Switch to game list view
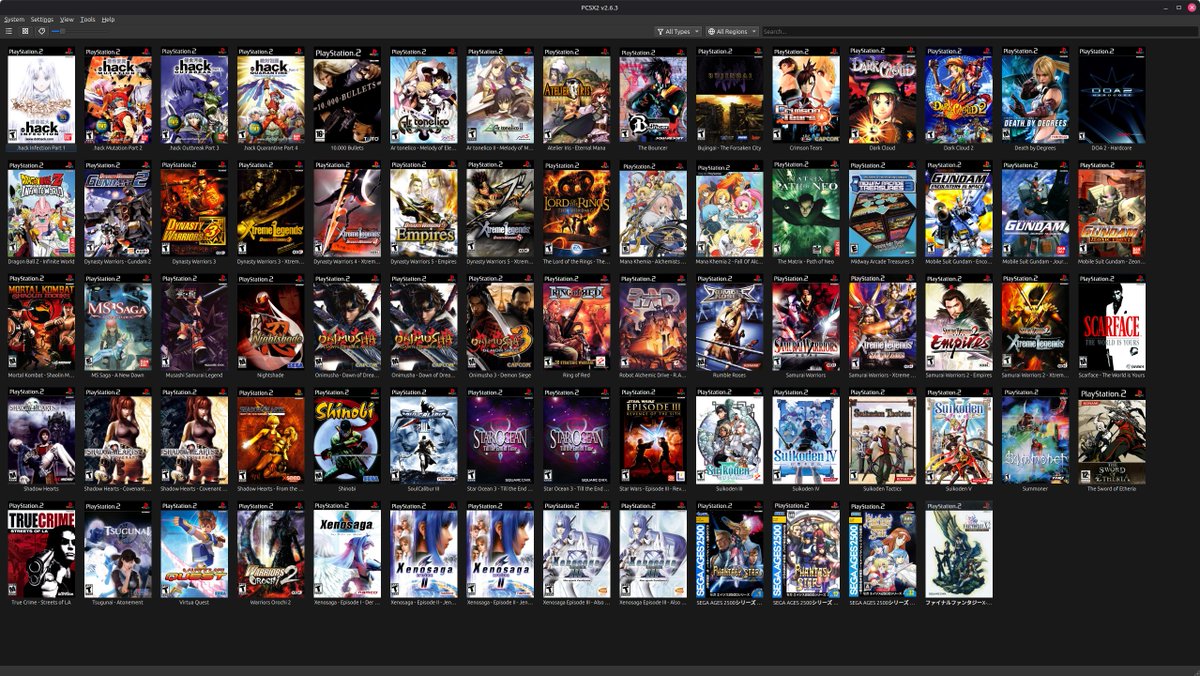Viewport: 1200px width, 676px height. point(9,31)
